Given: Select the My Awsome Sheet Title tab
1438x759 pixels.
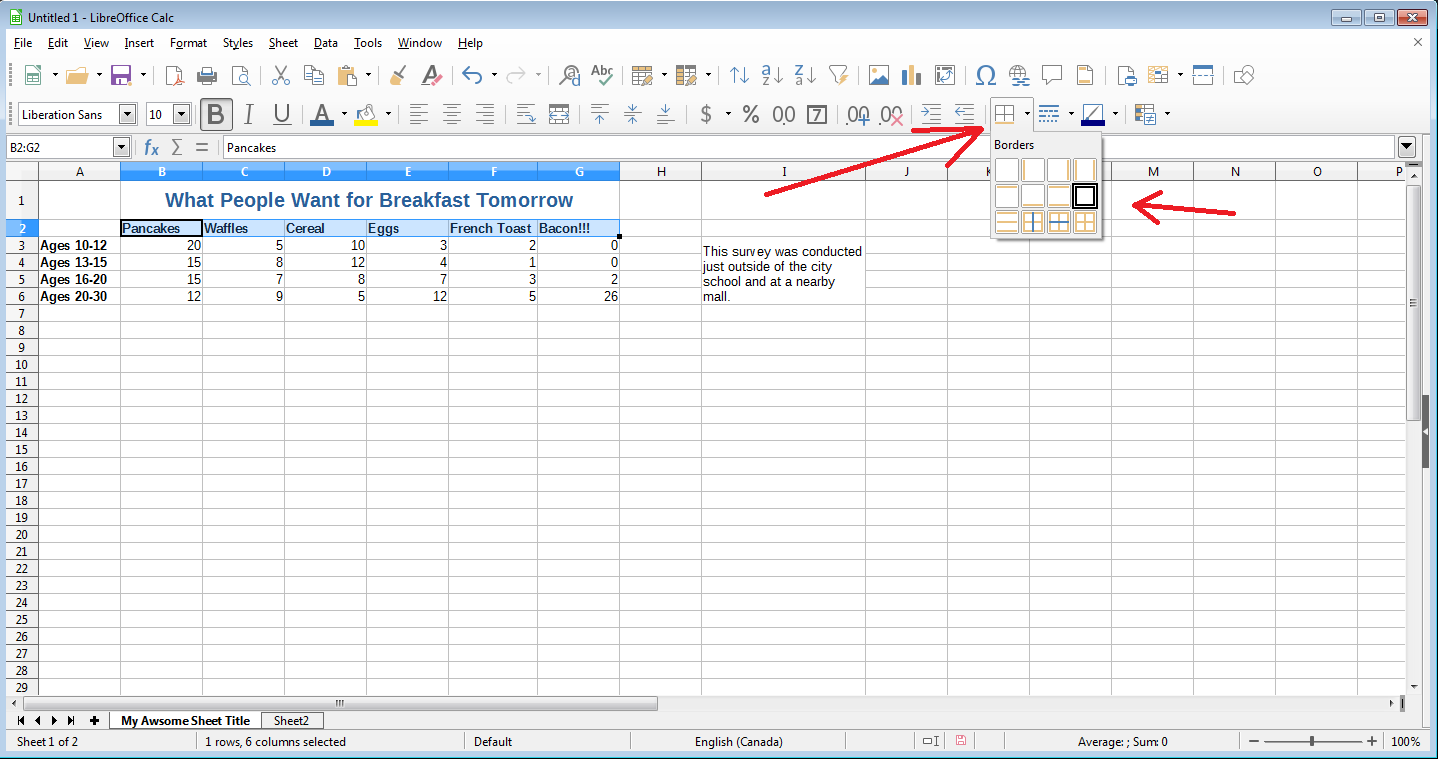Looking at the screenshot, I should pyautogui.click(x=186, y=720).
